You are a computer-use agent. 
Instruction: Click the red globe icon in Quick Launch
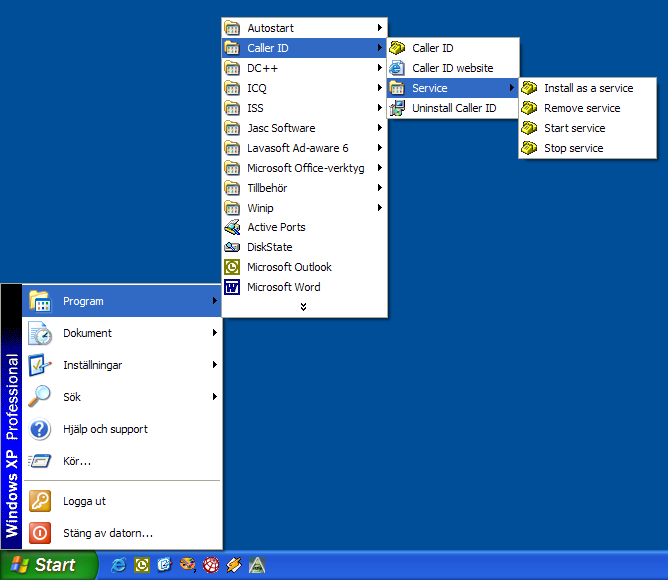coord(211,566)
